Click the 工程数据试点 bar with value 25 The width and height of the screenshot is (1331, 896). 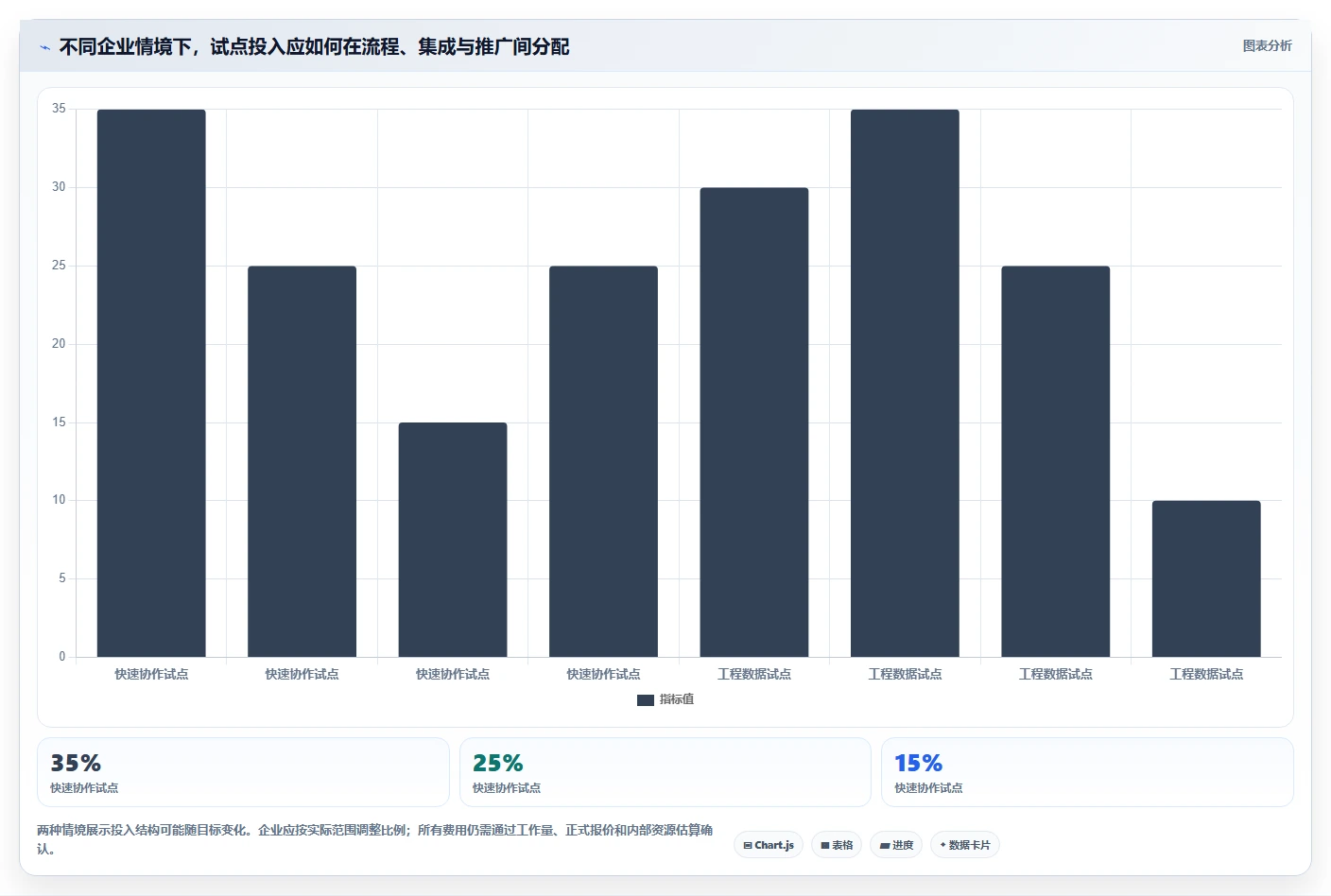[1056, 461]
